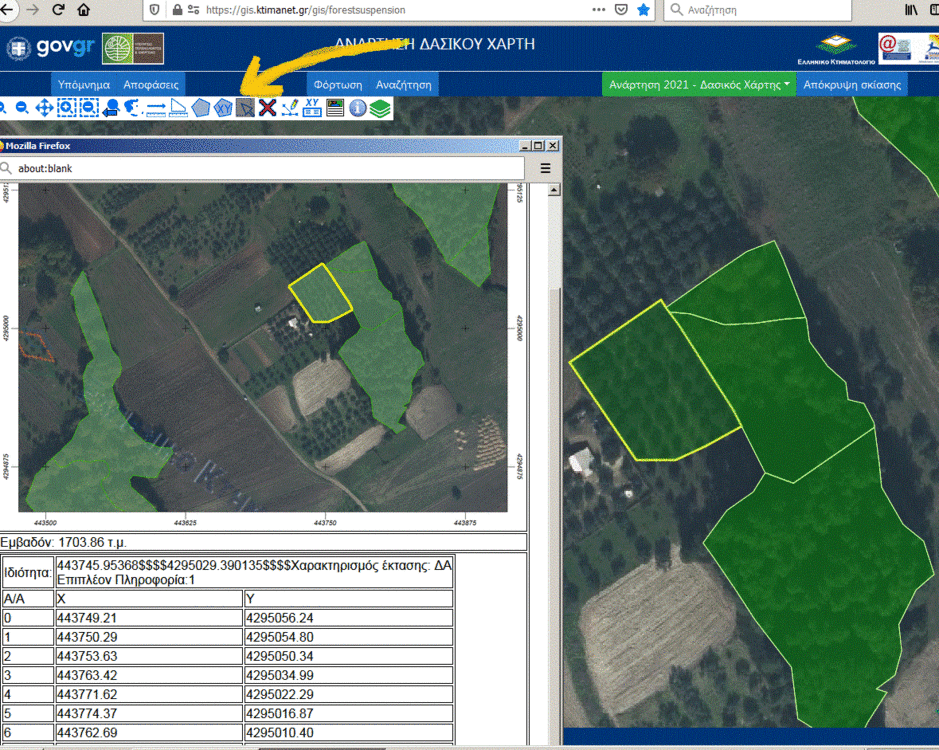Select the polygon draw tool
The width and height of the screenshot is (939, 750).
[201, 108]
